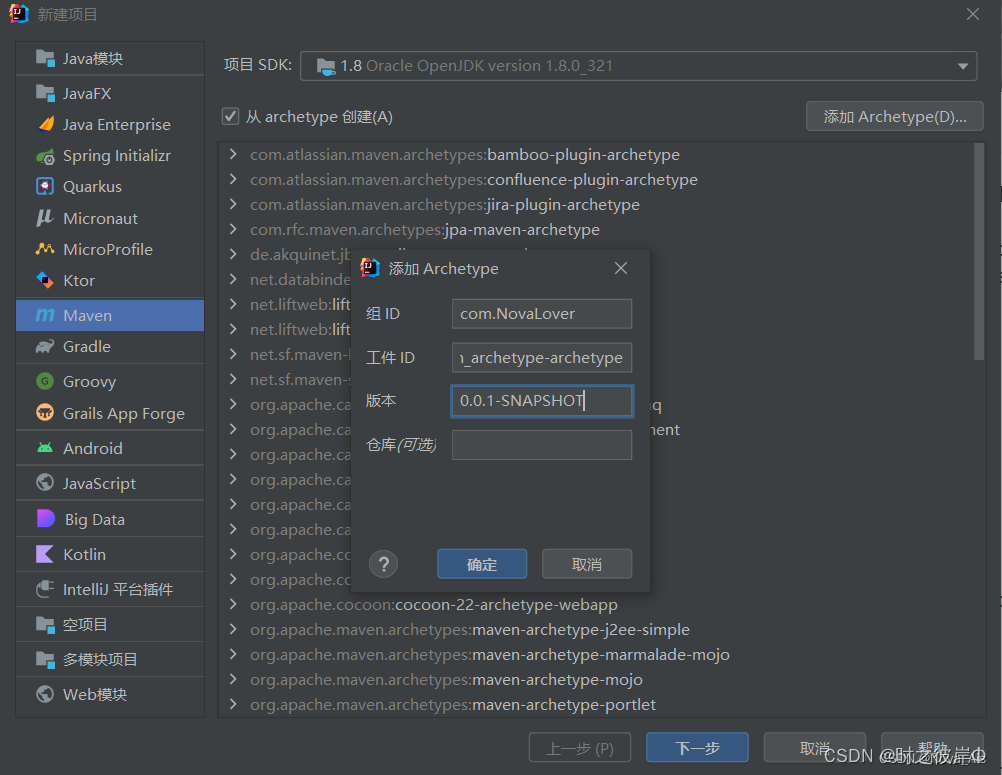Select the Gradle project type
This screenshot has height=775, width=1002.
(x=110, y=346)
